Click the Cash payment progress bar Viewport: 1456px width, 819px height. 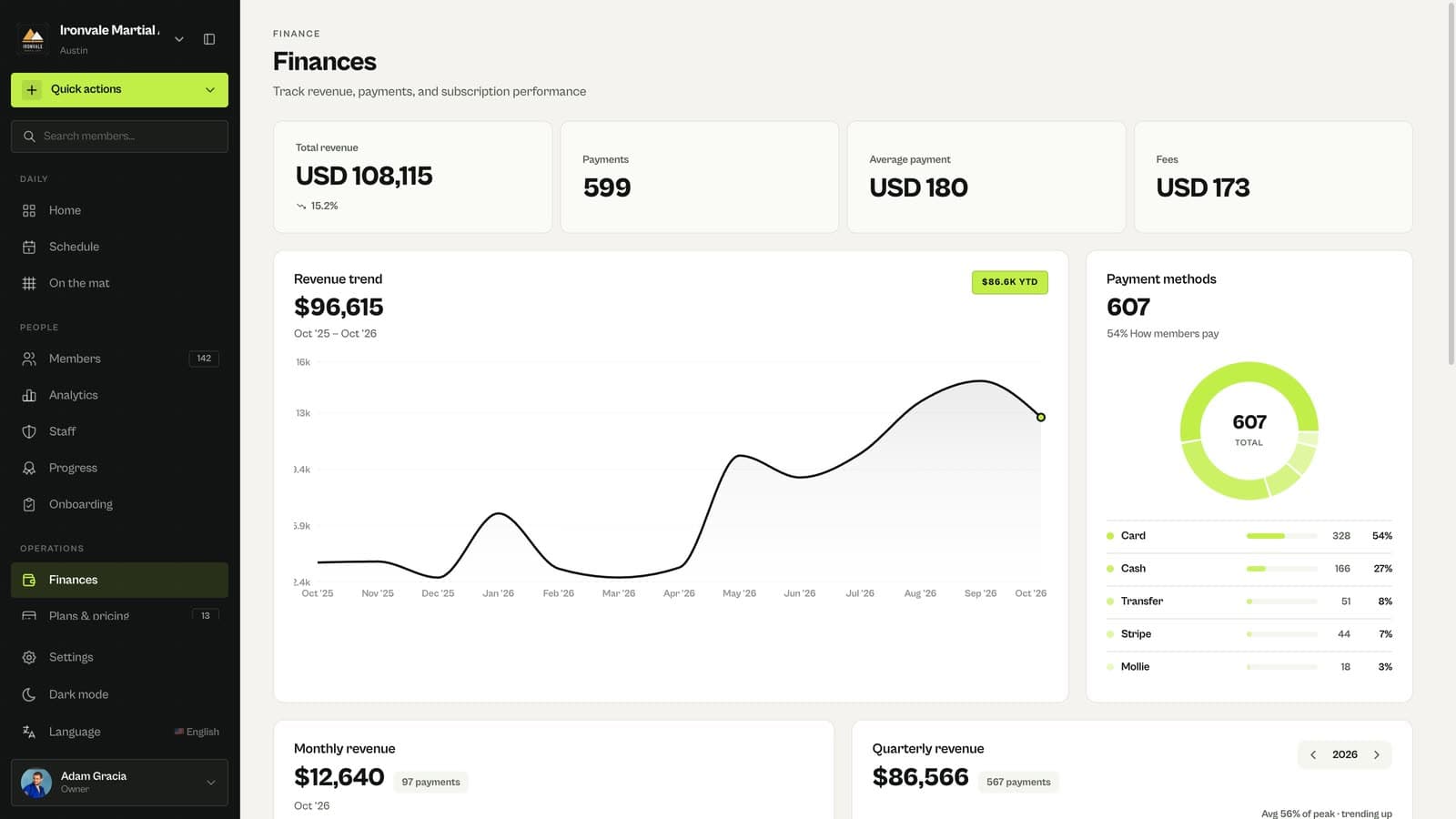click(x=1281, y=569)
